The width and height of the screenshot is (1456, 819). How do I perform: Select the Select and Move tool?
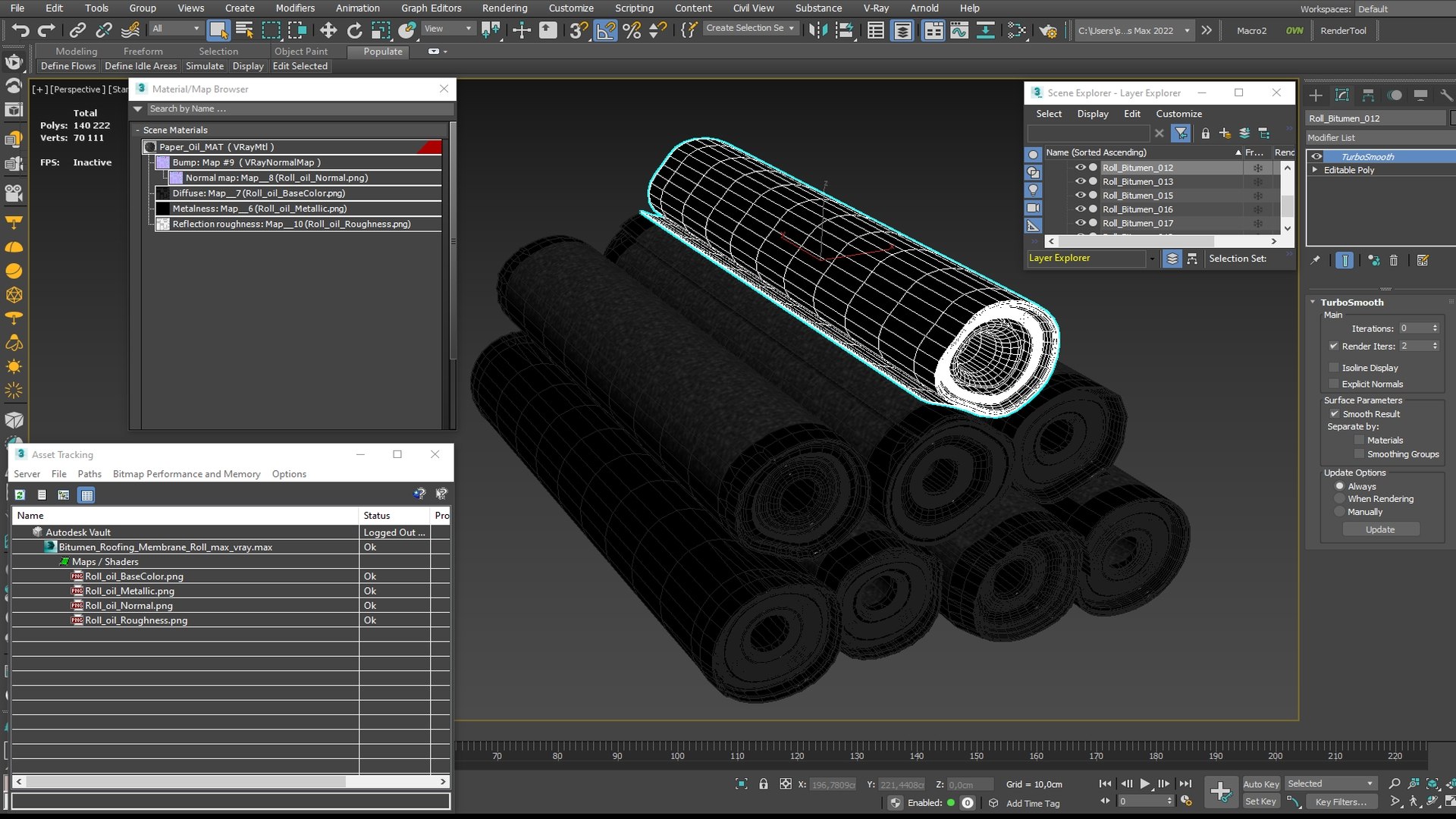[x=328, y=30]
